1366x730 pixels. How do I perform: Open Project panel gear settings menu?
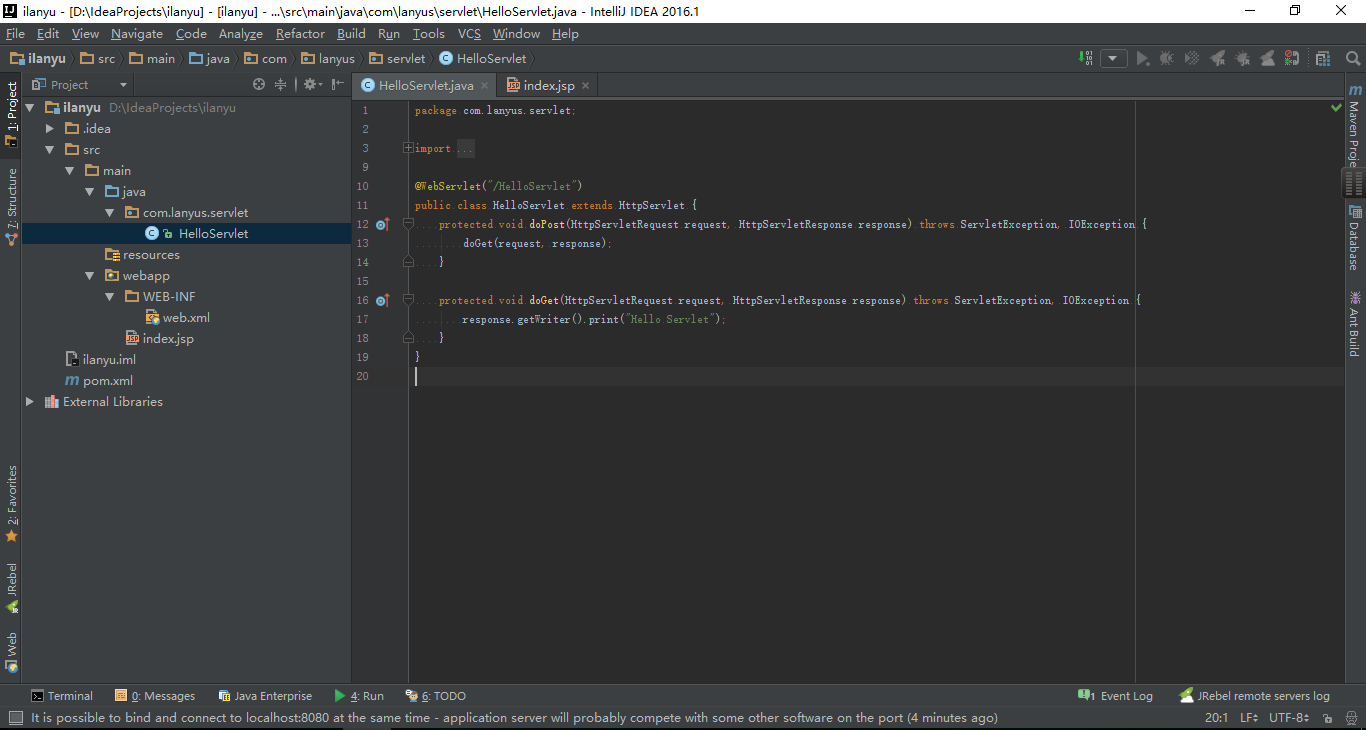tap(311, 85)
